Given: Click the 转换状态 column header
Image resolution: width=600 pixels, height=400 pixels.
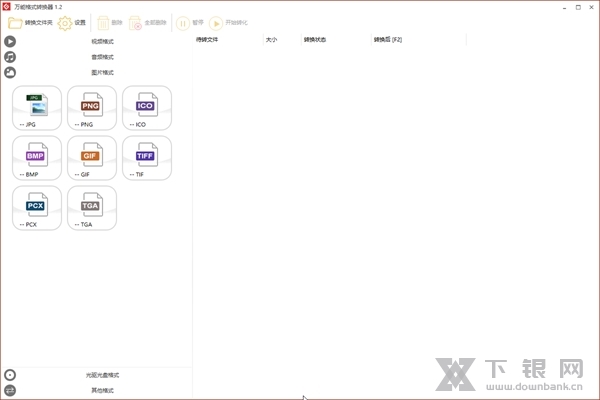Looking at the screenshot, I should [x=315, y=40].
